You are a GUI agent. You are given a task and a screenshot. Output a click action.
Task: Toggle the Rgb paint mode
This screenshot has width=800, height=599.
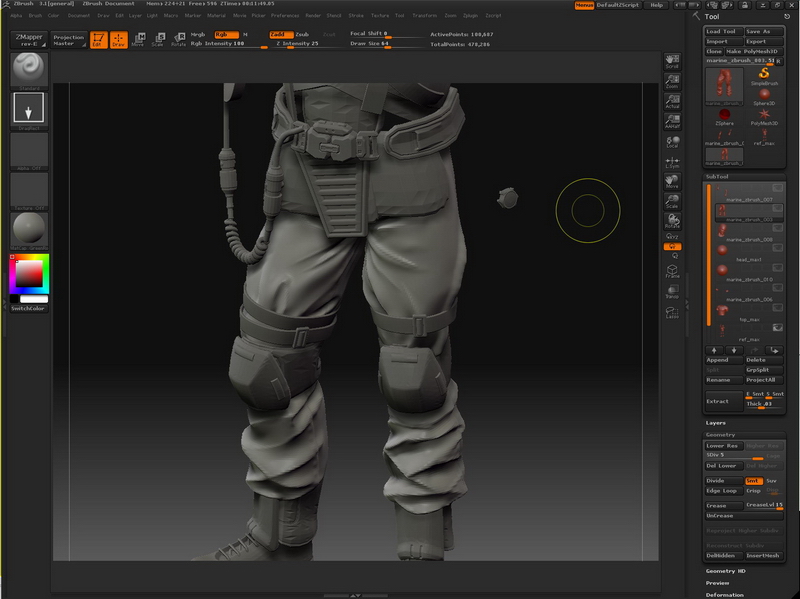click(x=226, y=34)
